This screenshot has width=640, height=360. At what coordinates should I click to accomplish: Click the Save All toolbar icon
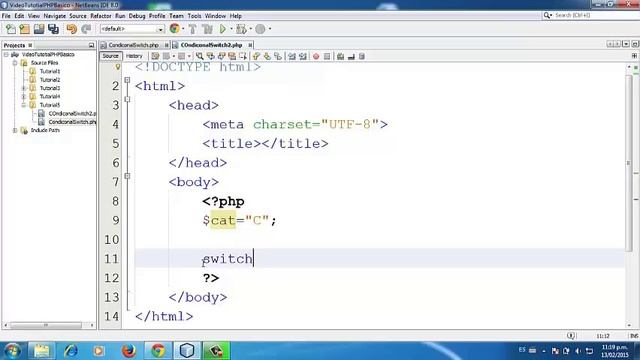click(53, 29)
